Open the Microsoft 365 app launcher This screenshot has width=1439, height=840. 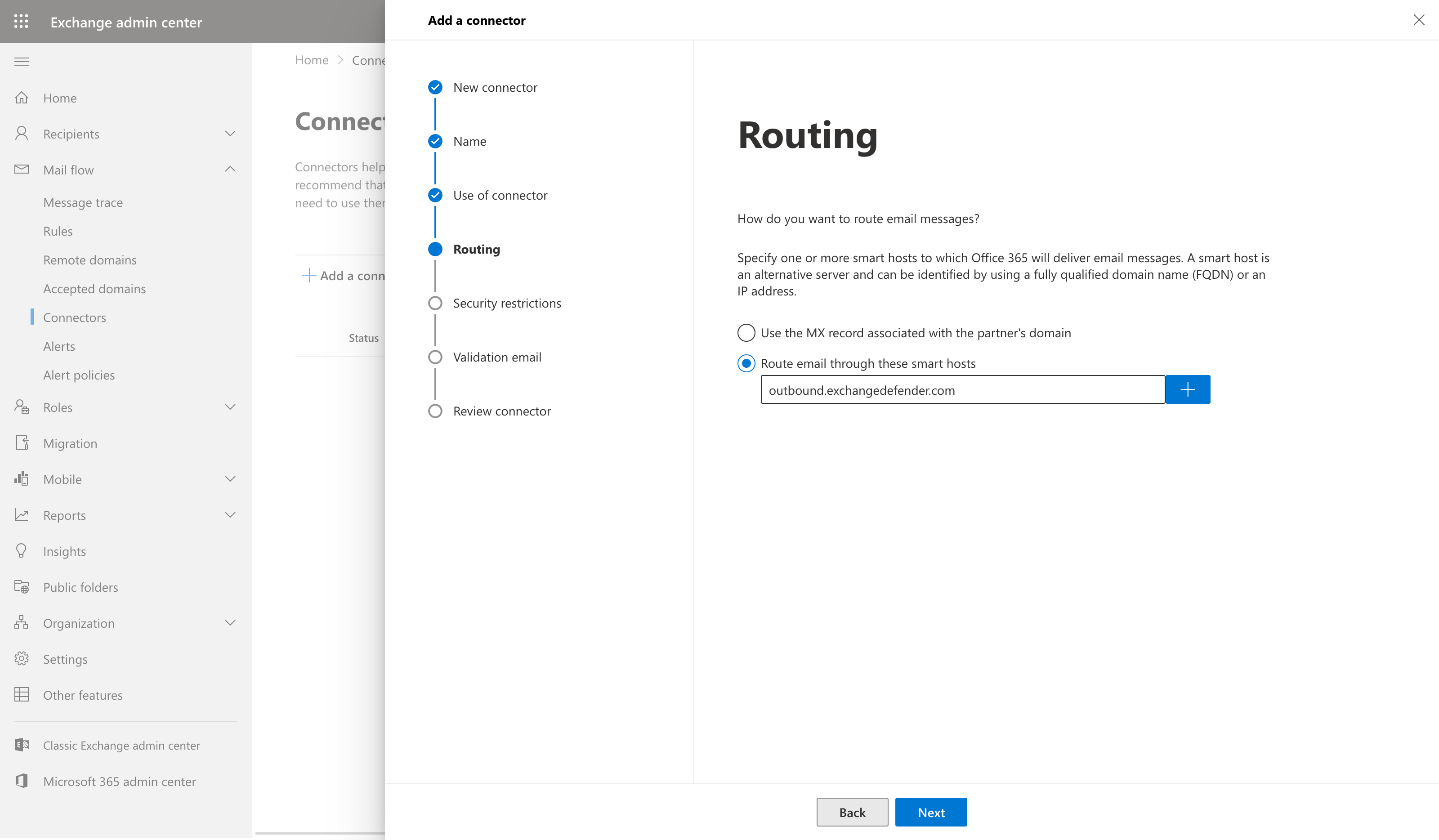point(21,22)
